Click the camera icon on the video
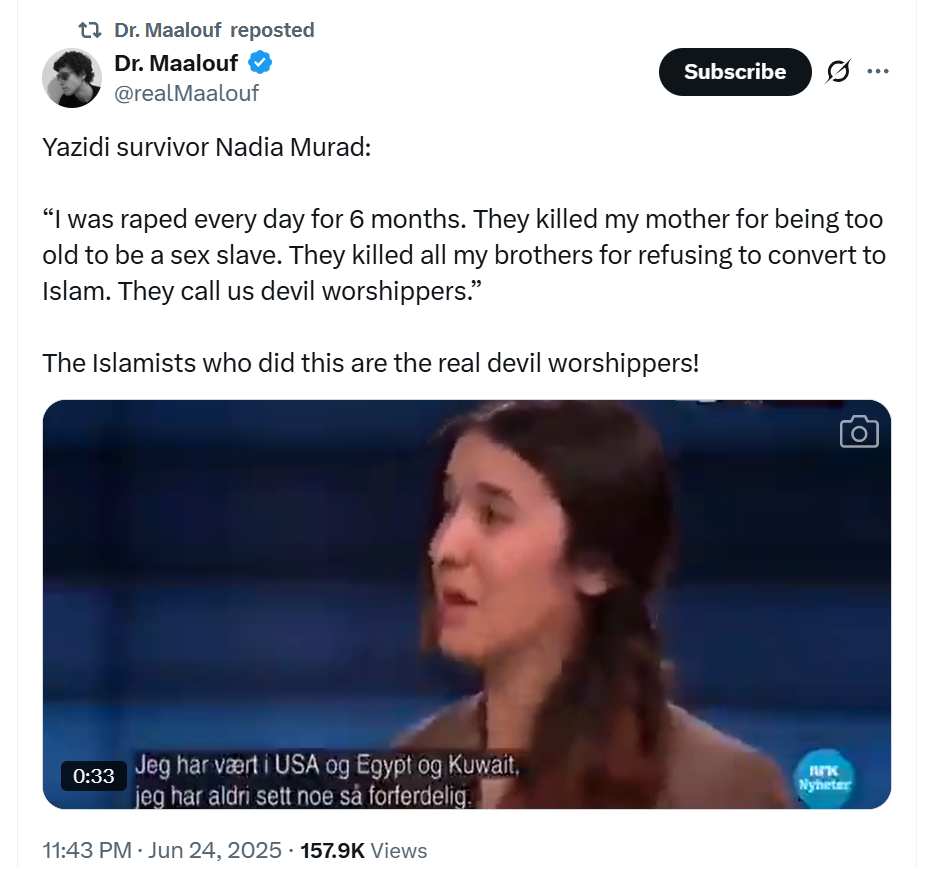 [x=859, y=432]
